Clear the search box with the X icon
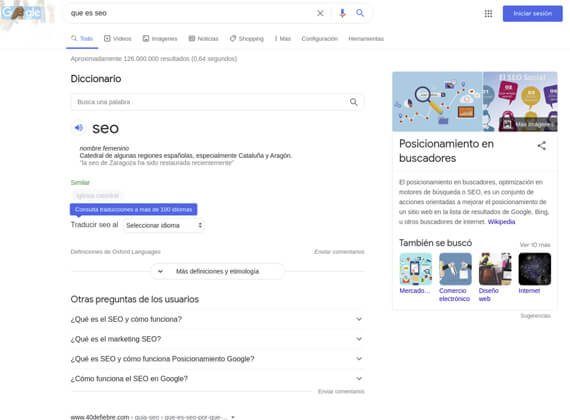This screenshot has width=570, height=420. (x=320, y=13)
